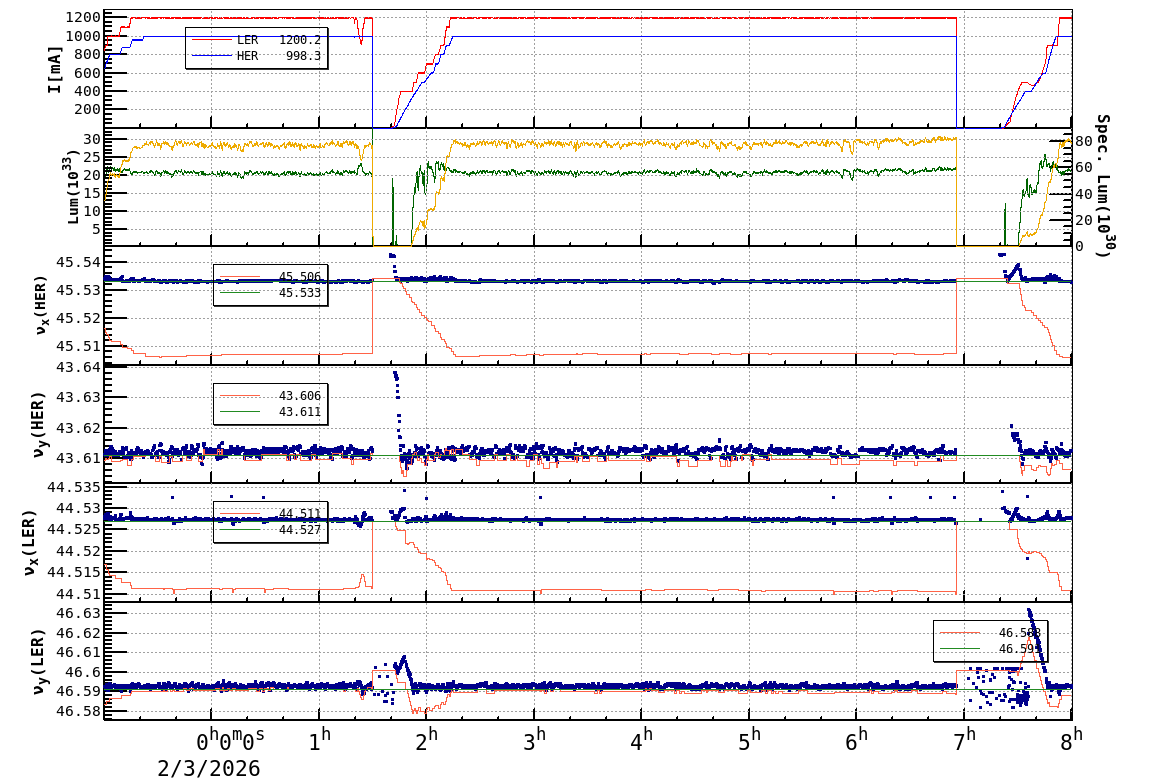The width and height of the screenshot is (1154, 782).
Task: Select the 25 tick on Lum axis
Action: (x=92, y=157)
